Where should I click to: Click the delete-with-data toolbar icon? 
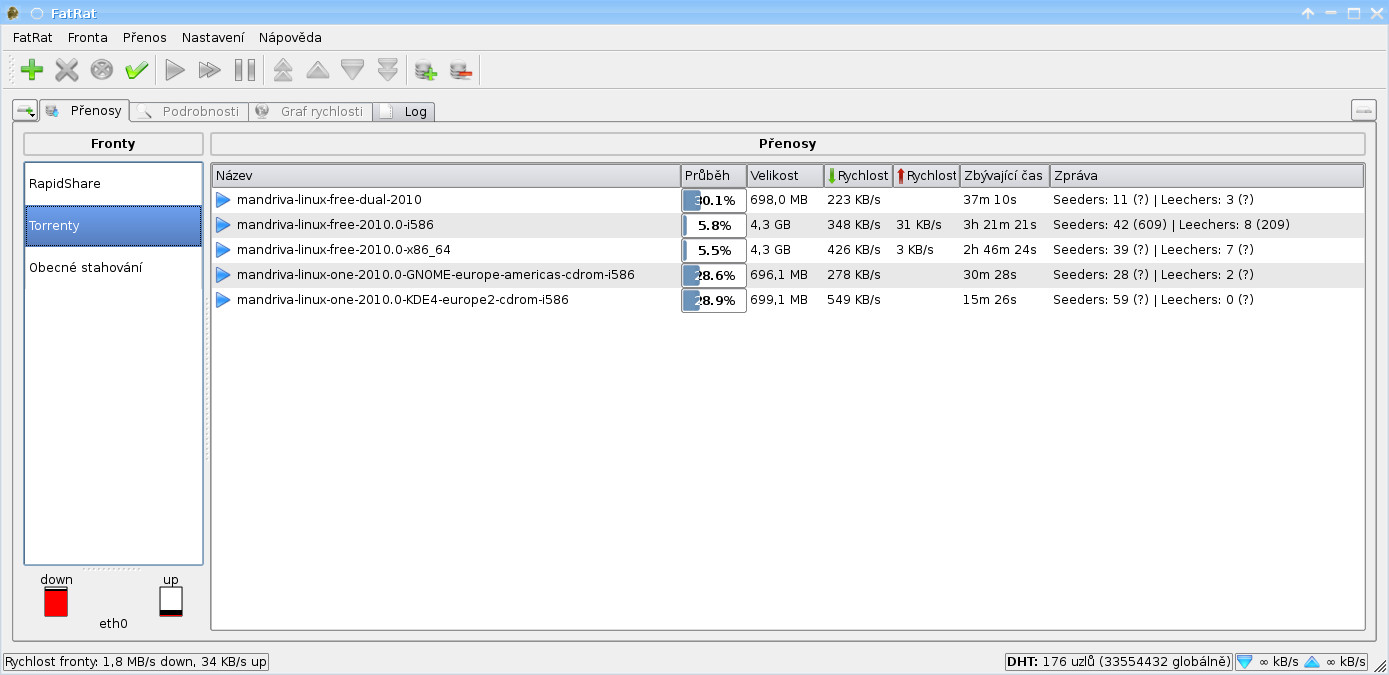pos(102,70)
